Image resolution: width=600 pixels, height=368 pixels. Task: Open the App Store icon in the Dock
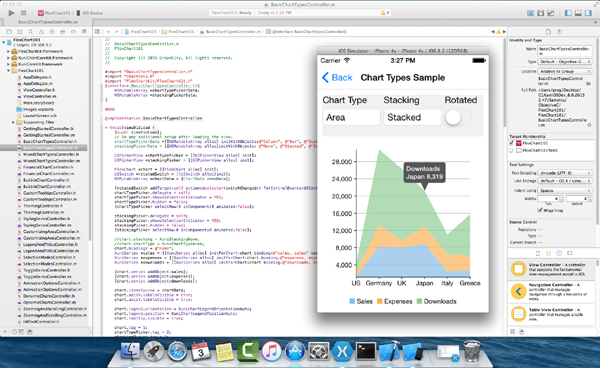[x=295, y=351]
